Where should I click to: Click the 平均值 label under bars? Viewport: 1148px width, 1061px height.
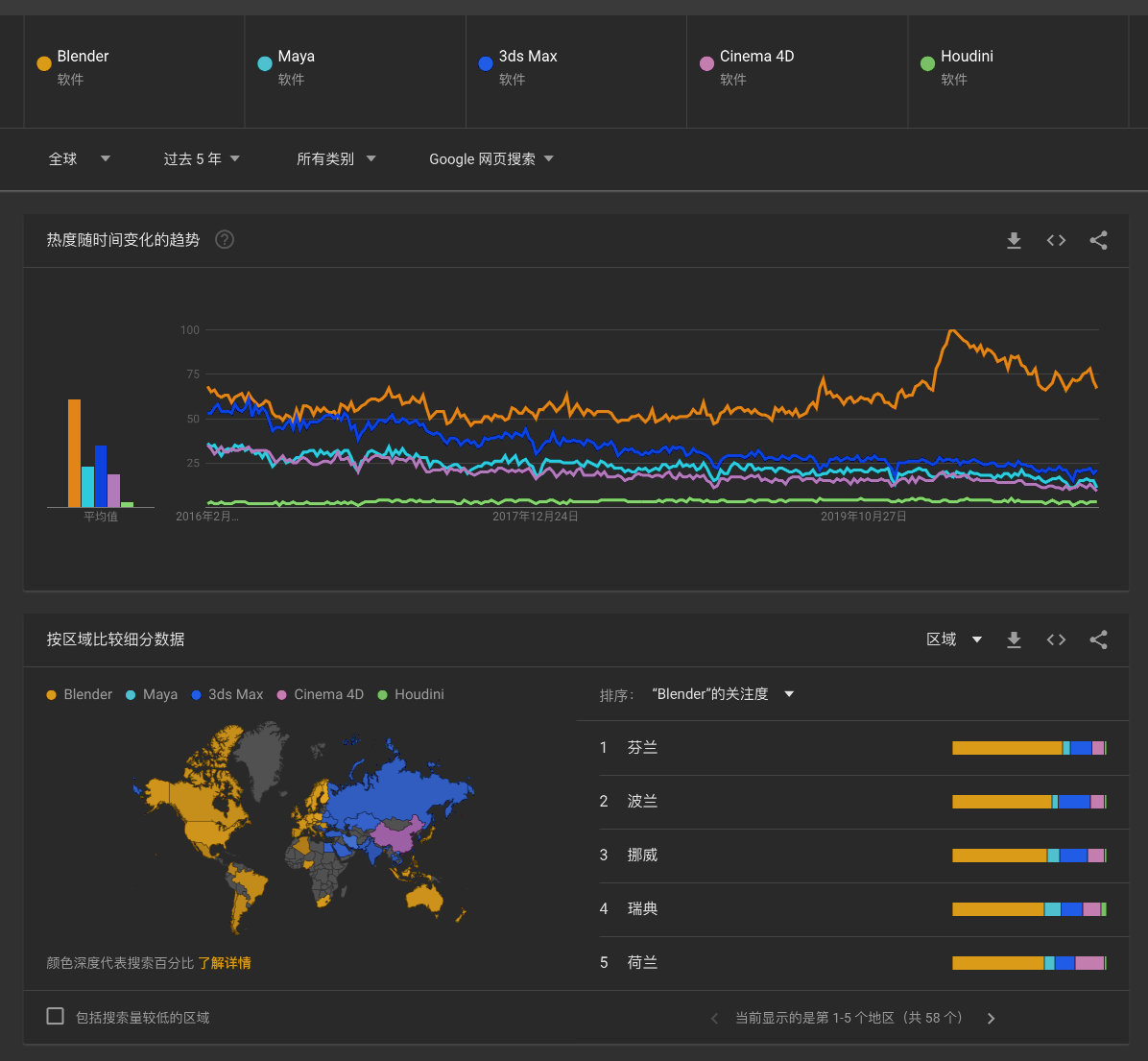100,517
